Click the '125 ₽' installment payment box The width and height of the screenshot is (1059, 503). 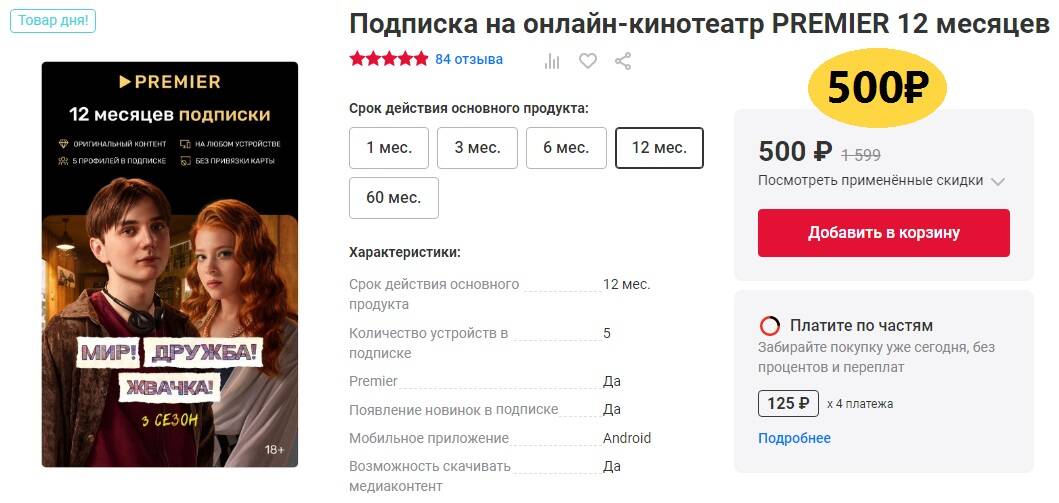coord(788,403)
